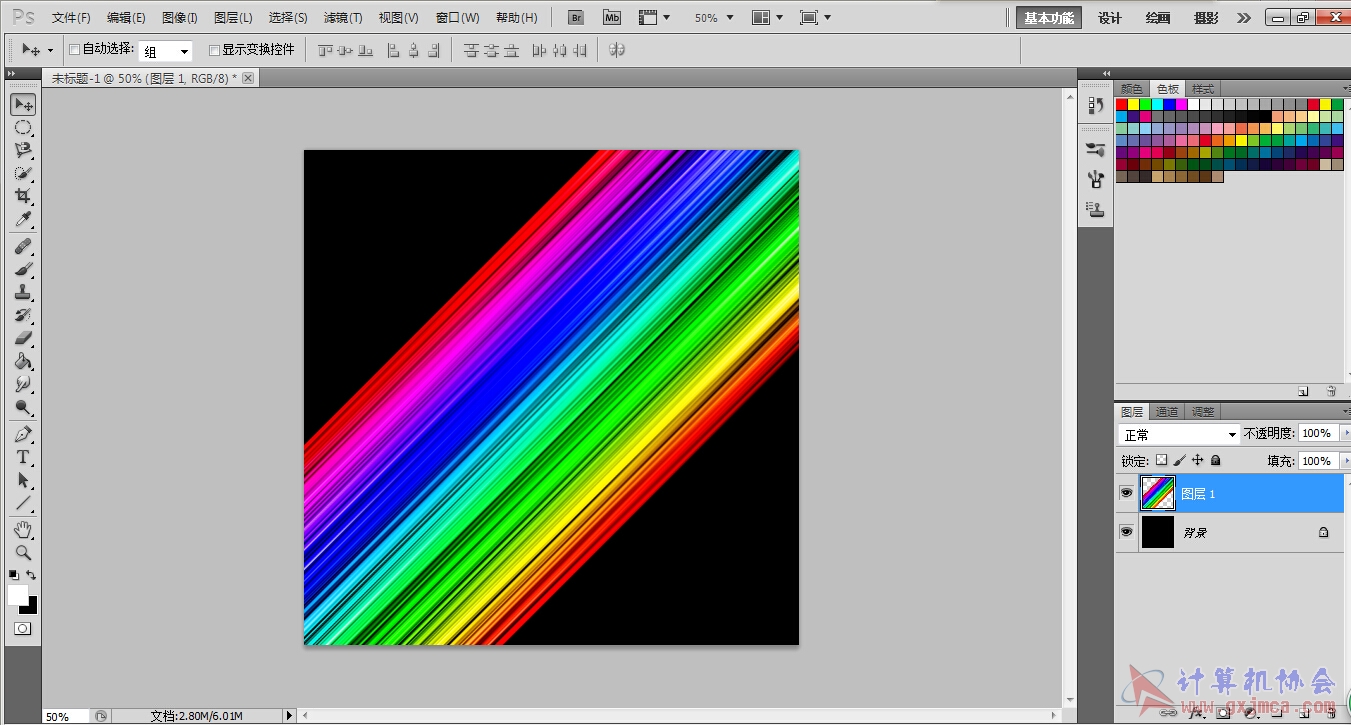Enable the 显示变换控件 checkbox
The width and height of the screenshot is (1351, 725).
214,50
